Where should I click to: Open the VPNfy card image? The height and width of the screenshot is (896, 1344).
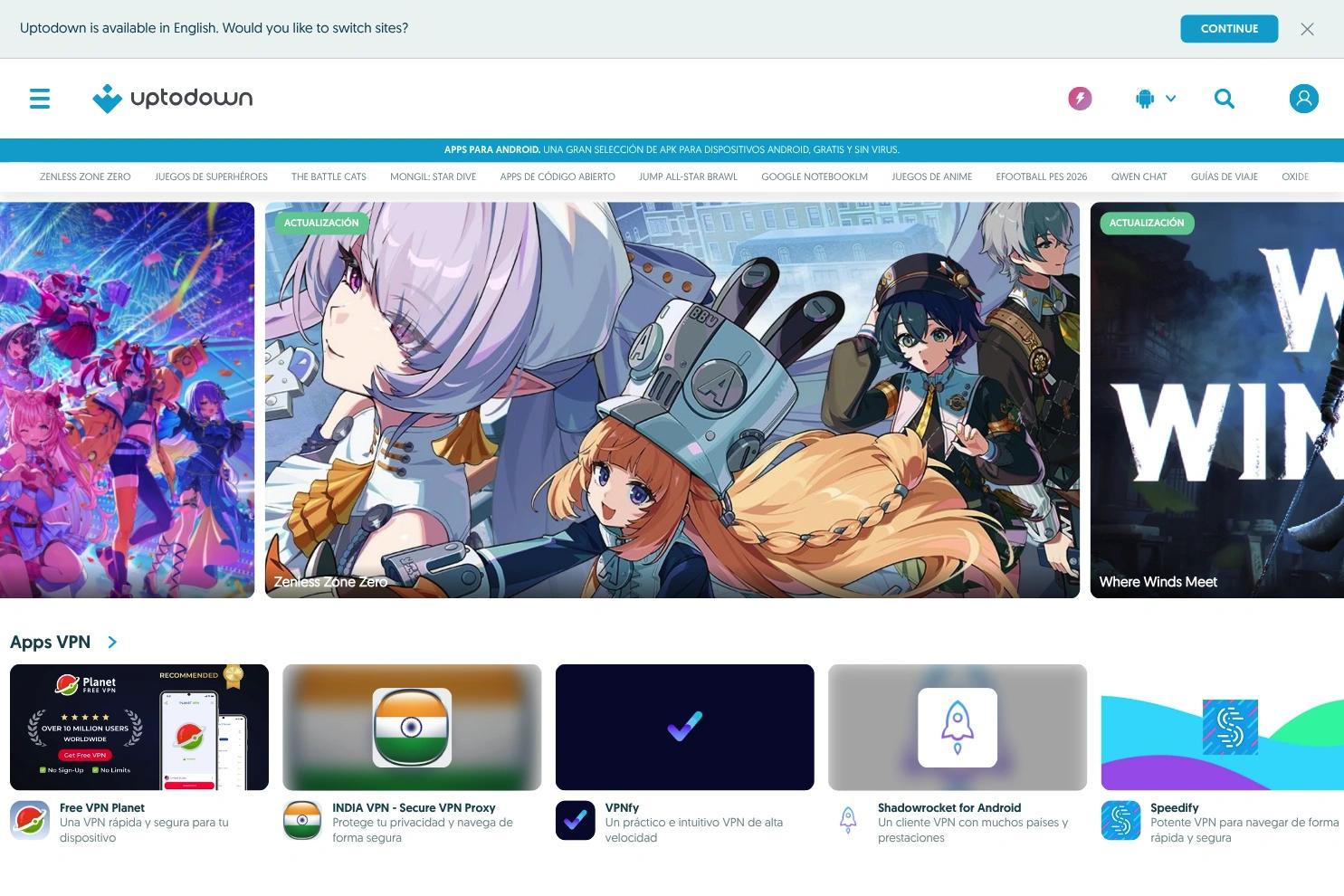point(685,728)
